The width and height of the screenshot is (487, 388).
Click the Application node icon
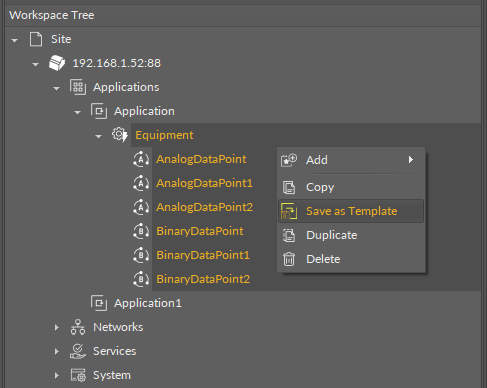tap(99, 111)
